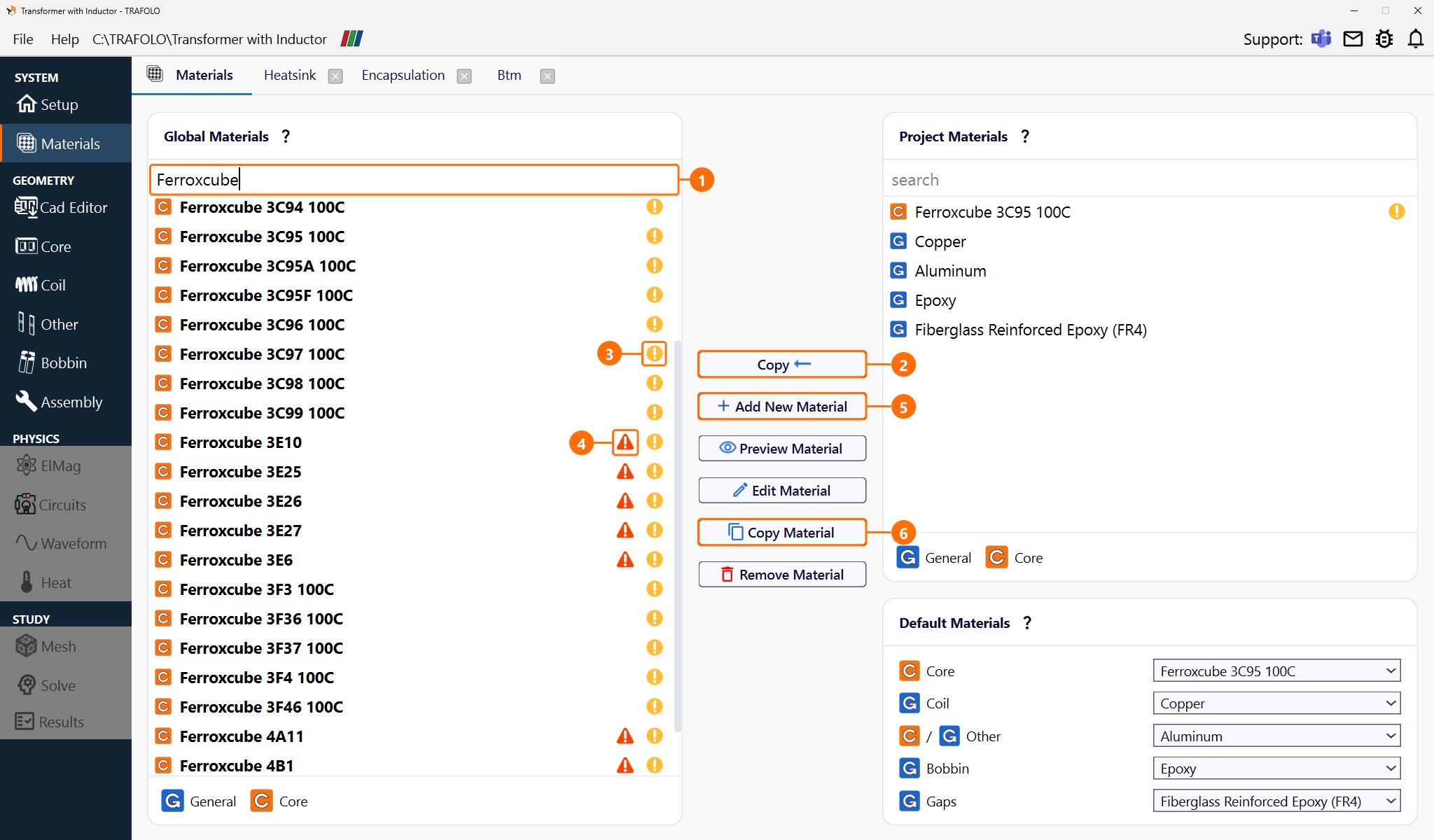Click ParaView-style colored bars icon in menu

351,38
